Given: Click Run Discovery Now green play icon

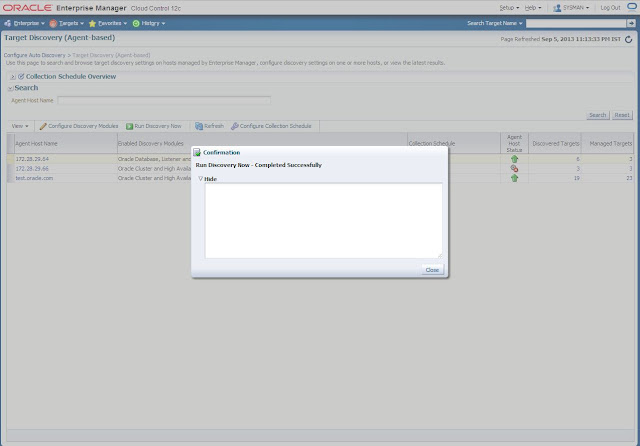Looking at the screenshot, I should point(129,126).
